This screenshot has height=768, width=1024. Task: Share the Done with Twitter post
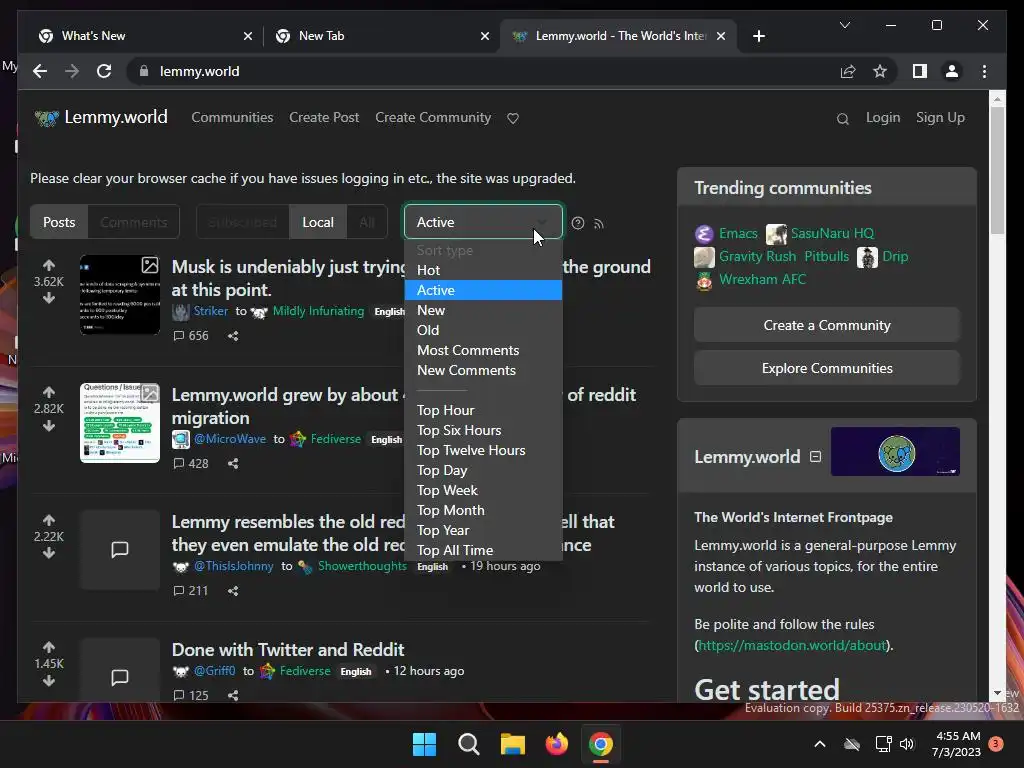233,695
